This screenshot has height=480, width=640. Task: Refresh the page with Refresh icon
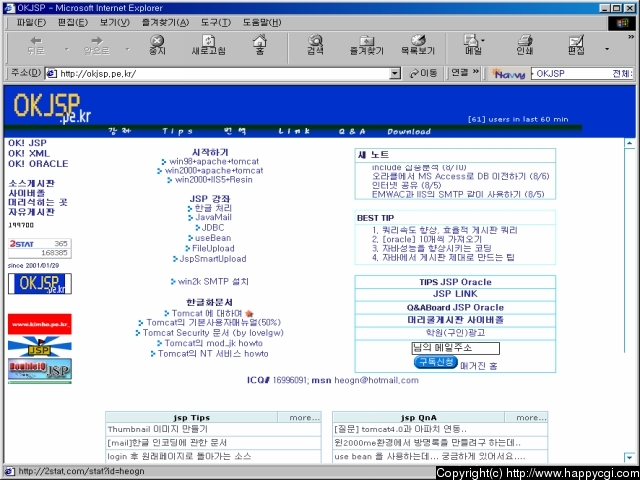pyautogui.click(x=209, y=40)
